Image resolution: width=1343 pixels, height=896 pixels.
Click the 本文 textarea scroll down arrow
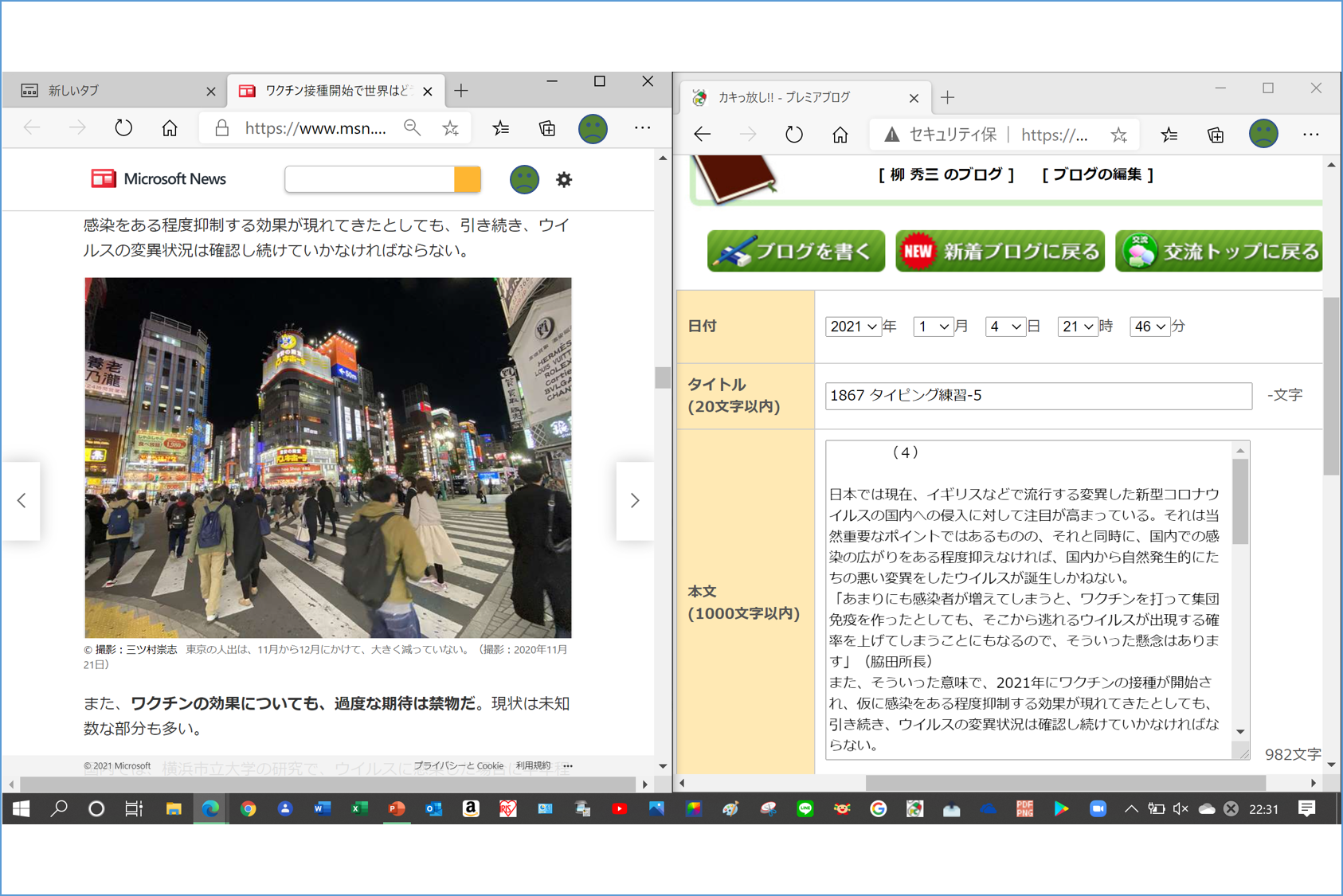click(1240, 732)
